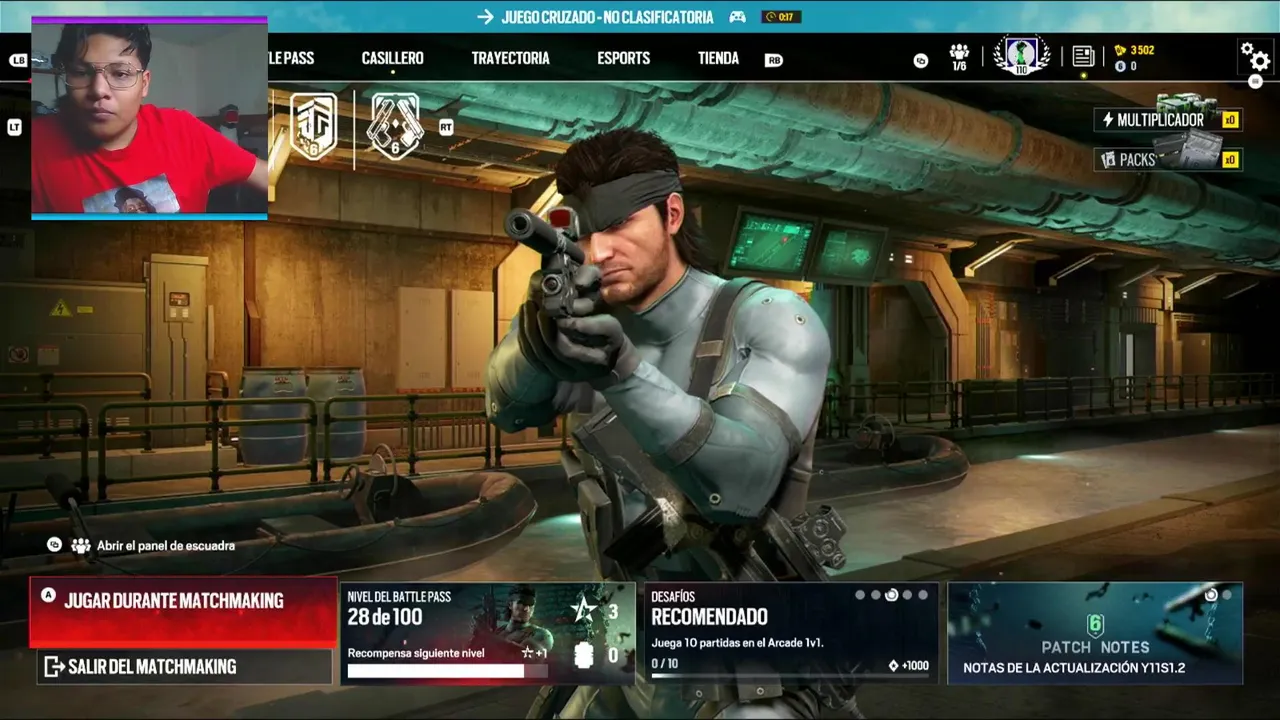Select second Patch Notes carousel dot
This screenshot has height=720, width=1280.
[1227, 595]
